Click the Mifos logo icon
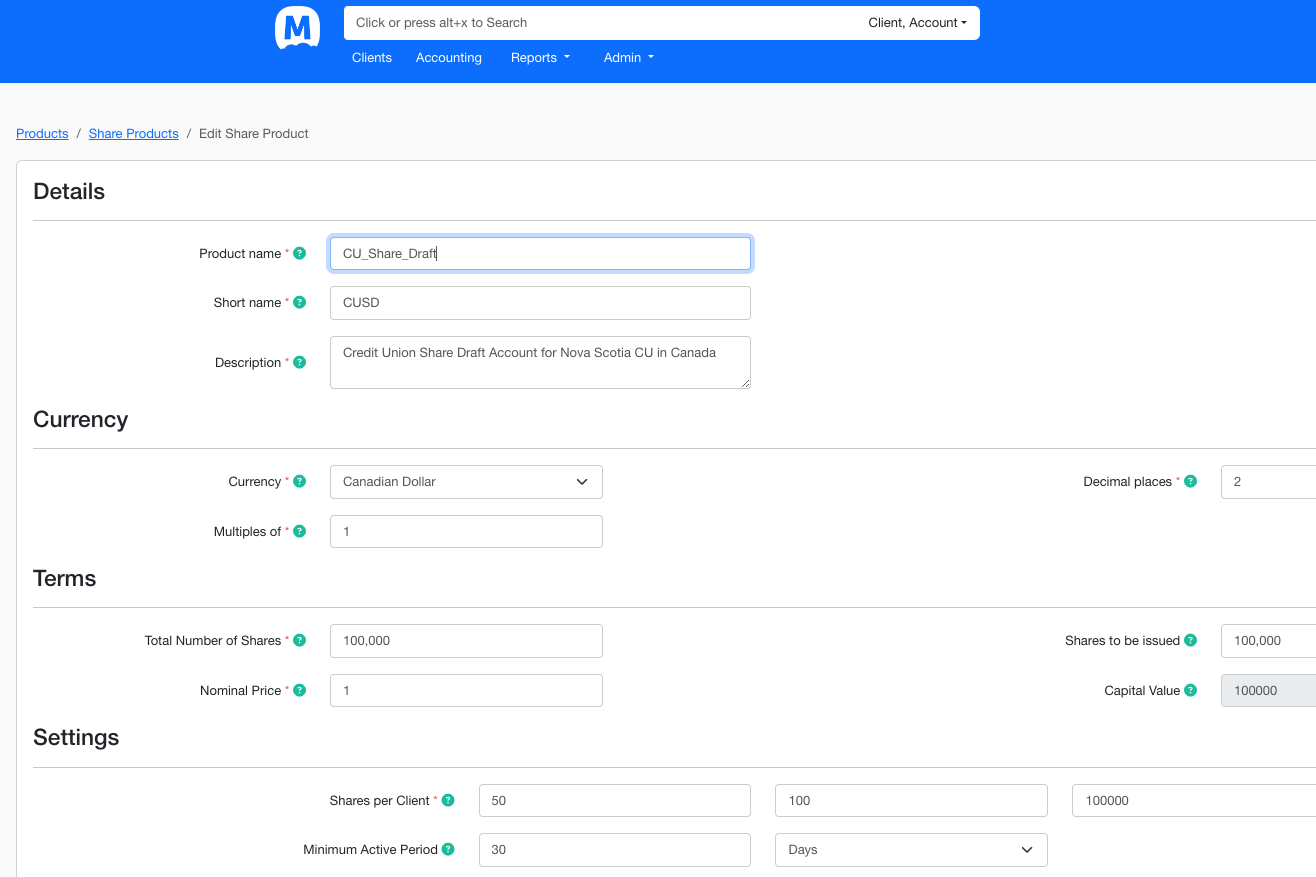The width and height of the screenshot is (1316, 877). click(297, 28)
